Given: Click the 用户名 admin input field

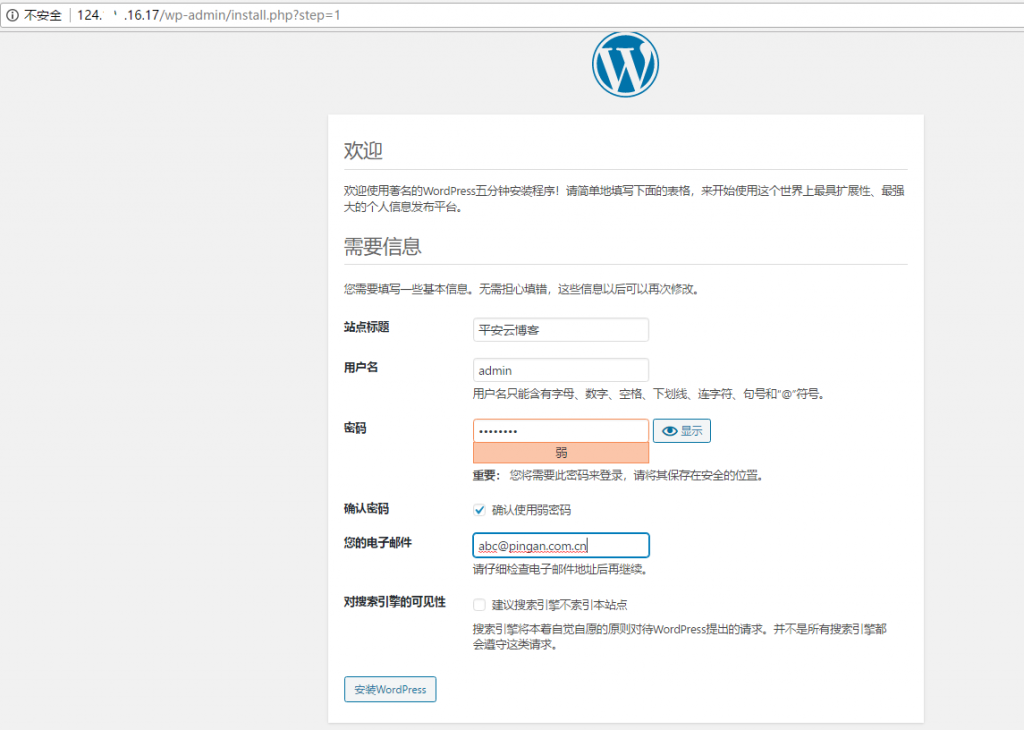Looking at the screenshot, I should pos(560,370).
